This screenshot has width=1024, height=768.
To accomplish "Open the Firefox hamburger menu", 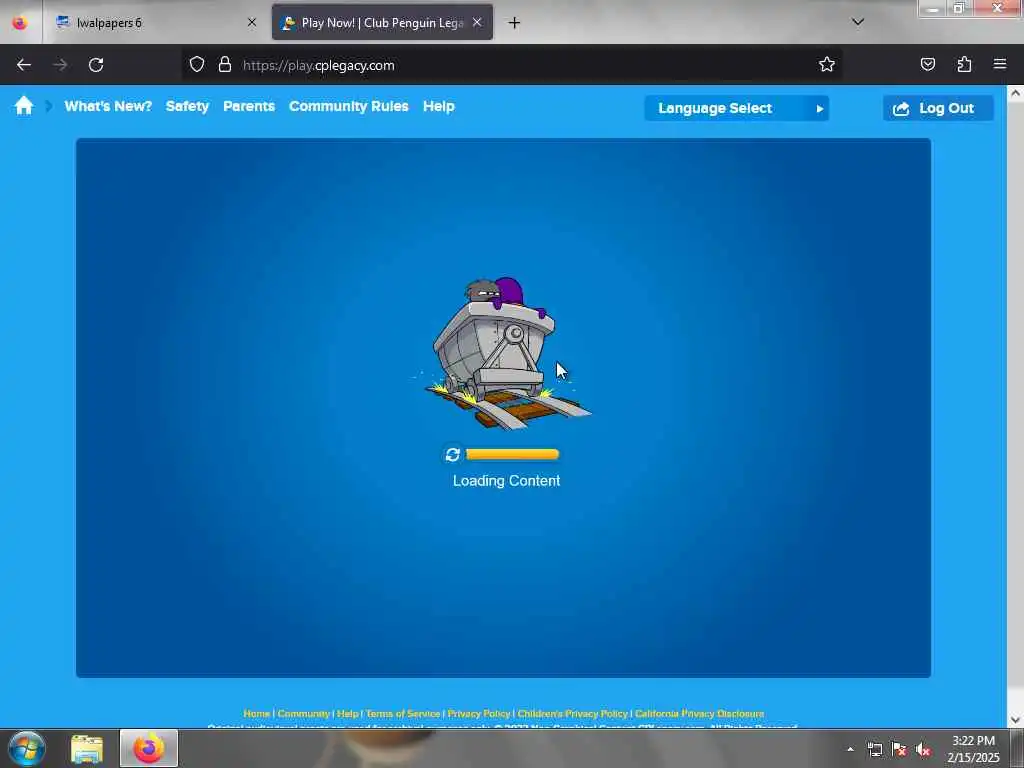I will coord(1000,64).
